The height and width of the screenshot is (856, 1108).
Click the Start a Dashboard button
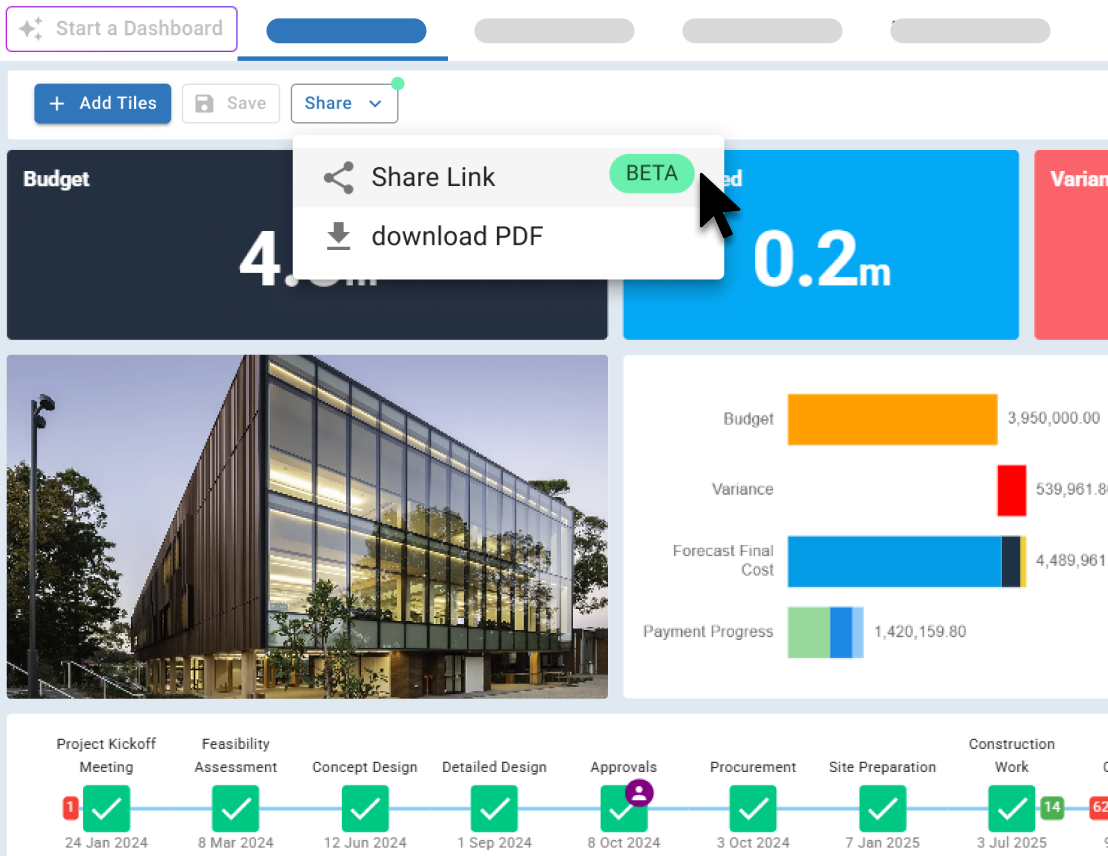click(x=121, y=29)
